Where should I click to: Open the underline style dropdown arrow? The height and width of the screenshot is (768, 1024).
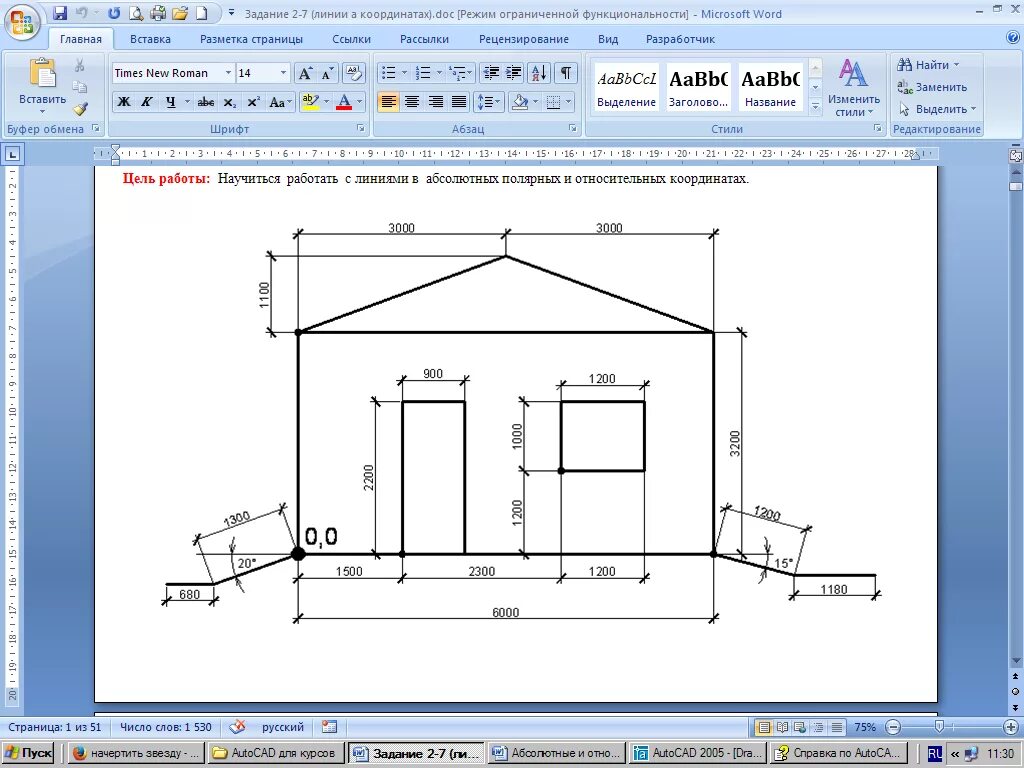[187, 102]
